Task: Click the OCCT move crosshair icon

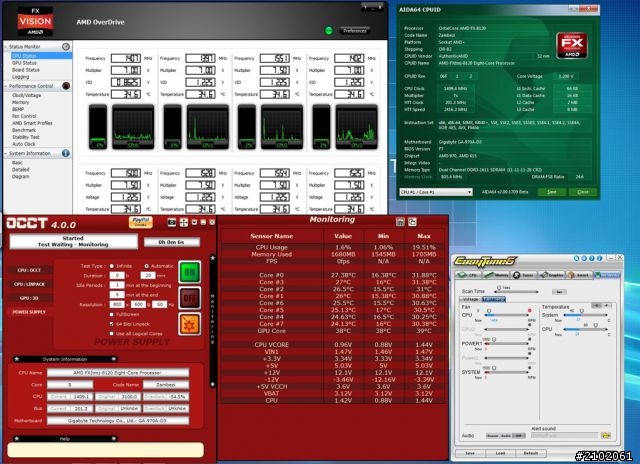Action: [184, 222]
